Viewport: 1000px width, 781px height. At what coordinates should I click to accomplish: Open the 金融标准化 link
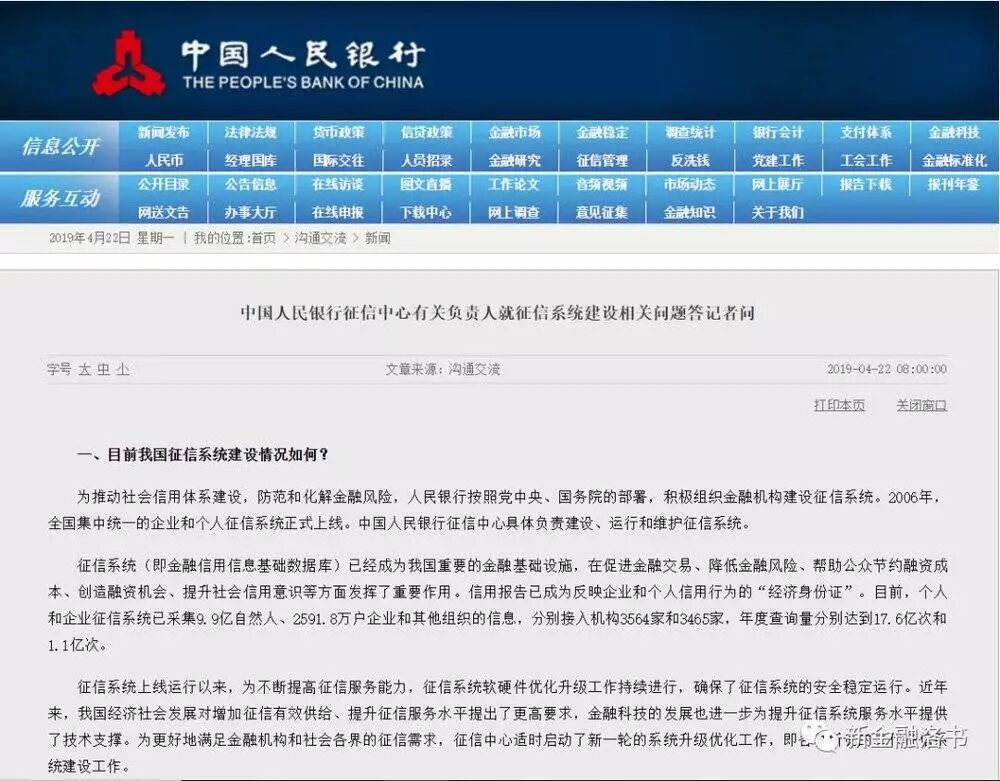tap(953, 160)
